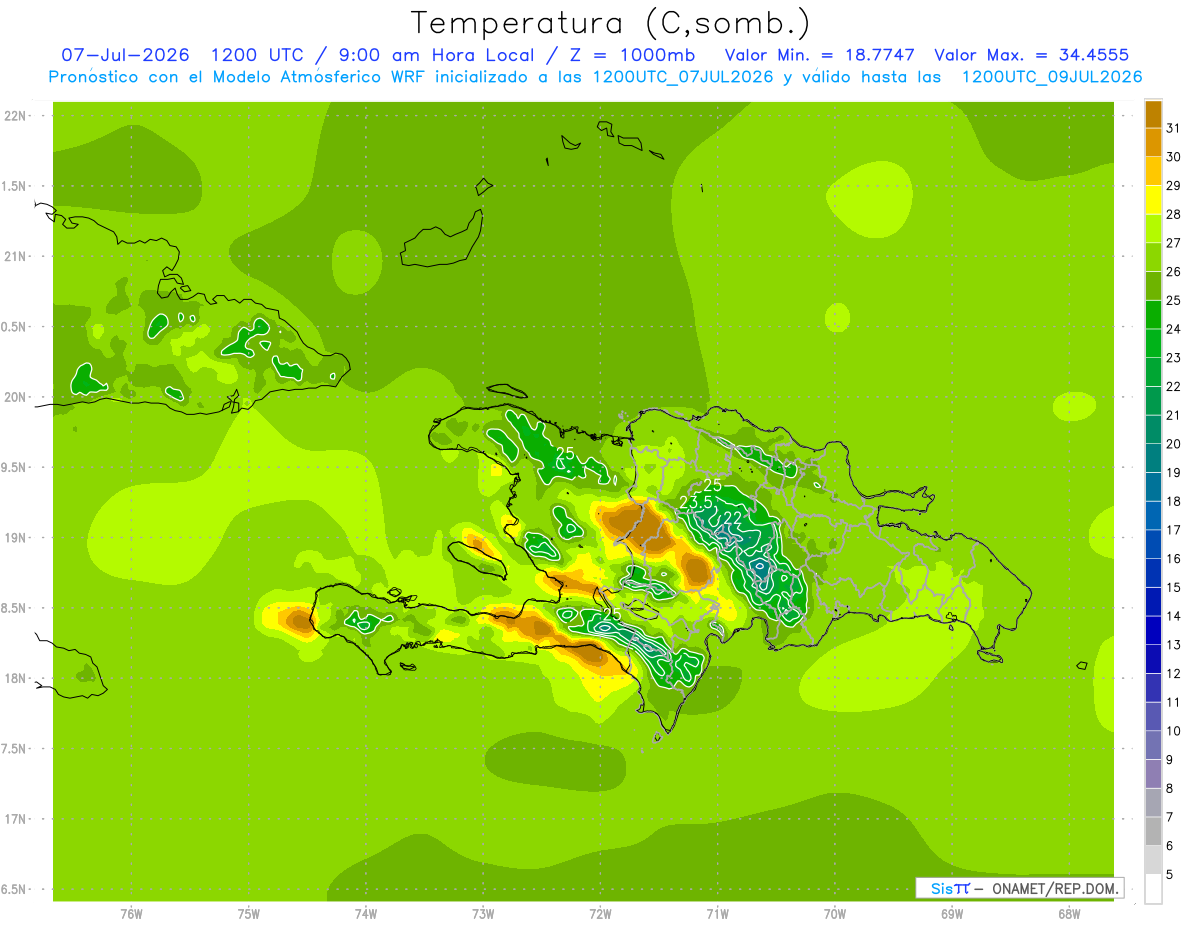The image size is (1200, 927).
Task: Click the '17N' latitude axis label
Action: pos(16,820)
